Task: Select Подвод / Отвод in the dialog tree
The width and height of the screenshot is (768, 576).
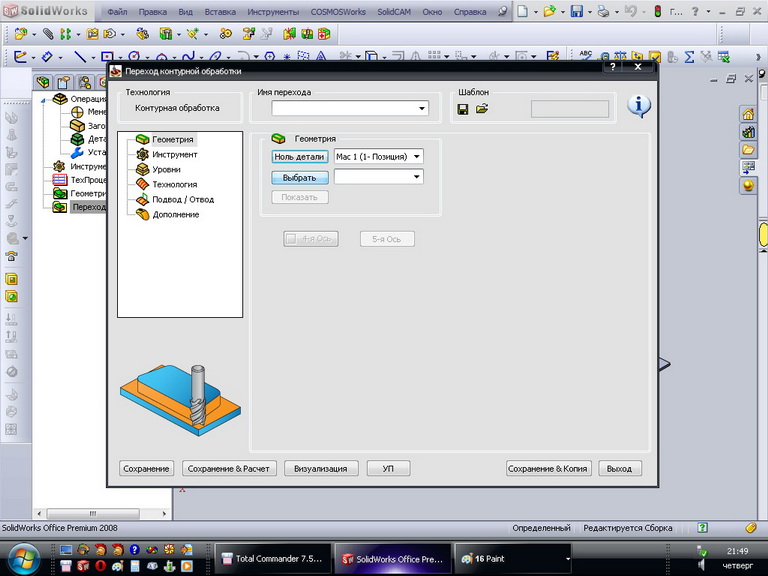Action: pos(183,200)
